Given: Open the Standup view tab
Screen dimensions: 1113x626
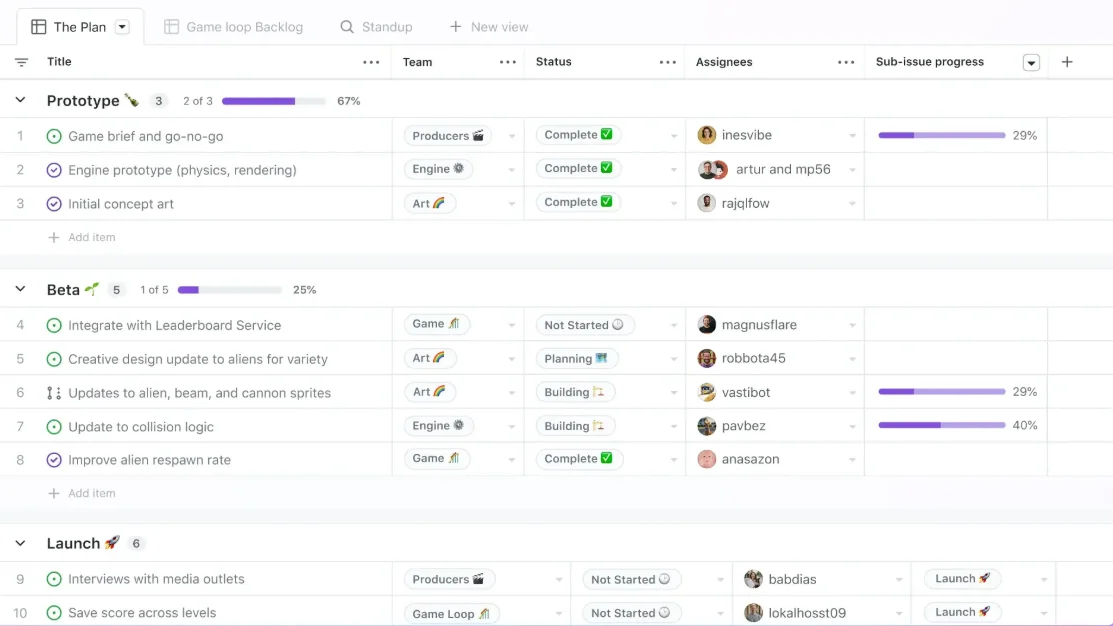Looking at the screenshot, I should [x=376, y=27].
